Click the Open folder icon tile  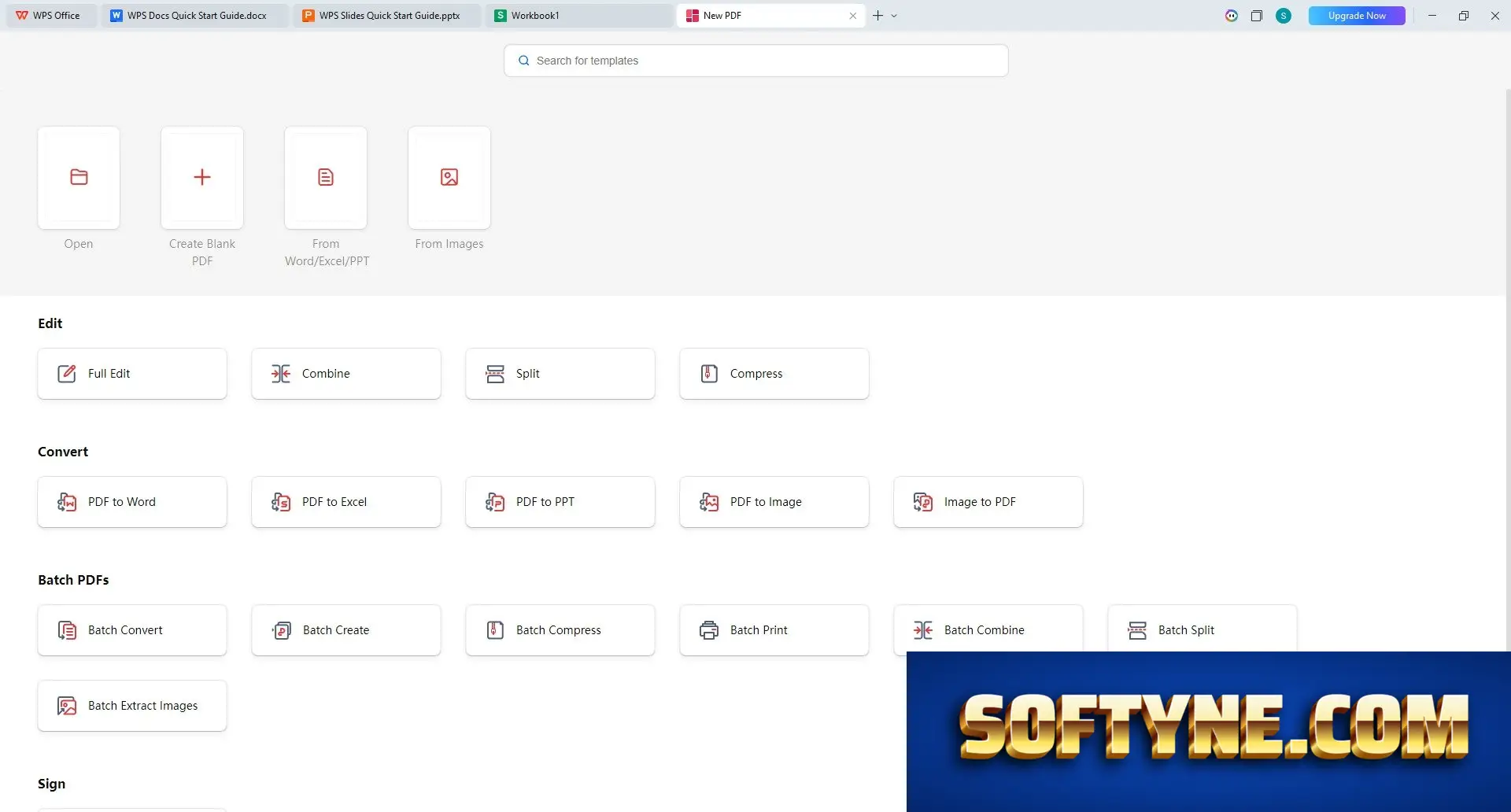pos(79,178)
